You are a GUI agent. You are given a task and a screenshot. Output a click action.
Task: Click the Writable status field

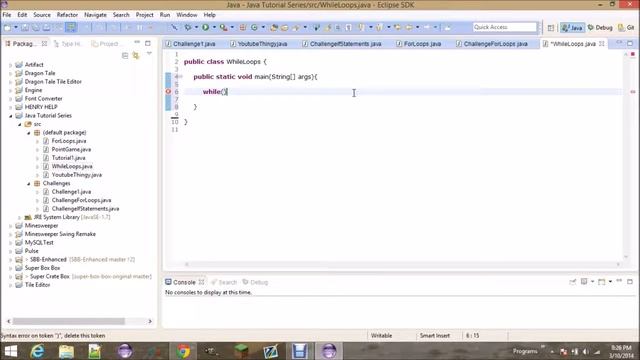coord(381,336)
